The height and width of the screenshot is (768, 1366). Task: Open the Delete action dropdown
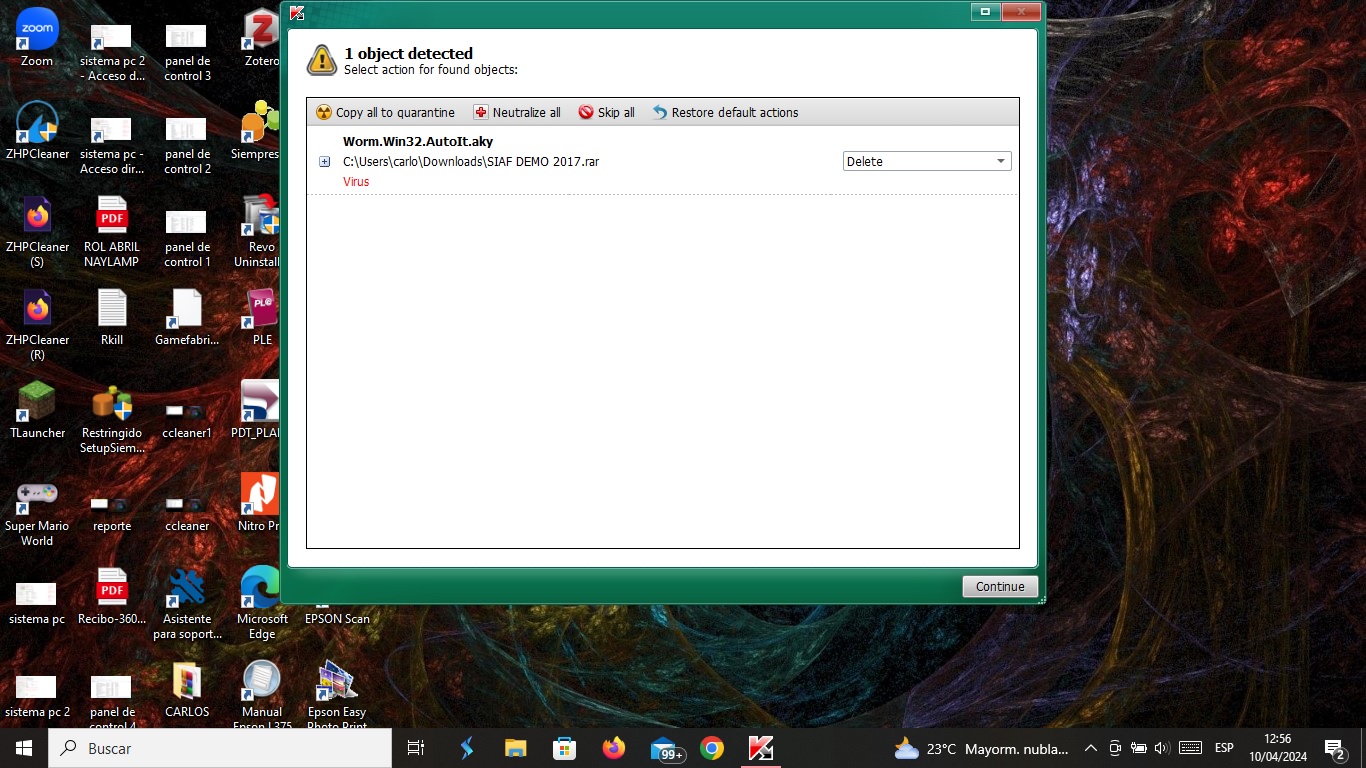[x=926, y=161]
